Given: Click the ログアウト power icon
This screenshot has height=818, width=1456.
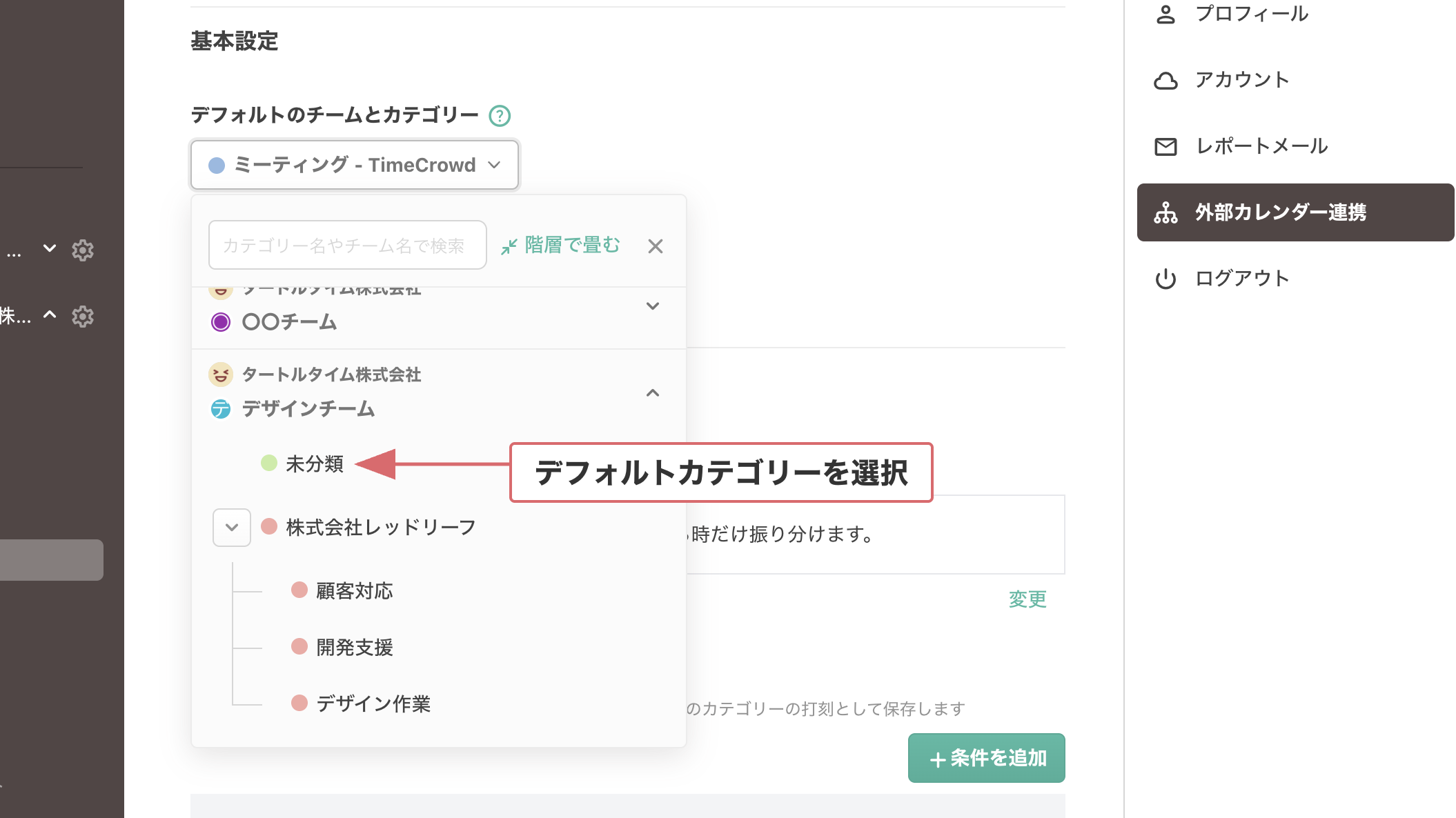Looking at the screenshot, I should (x=1166, y=278).
